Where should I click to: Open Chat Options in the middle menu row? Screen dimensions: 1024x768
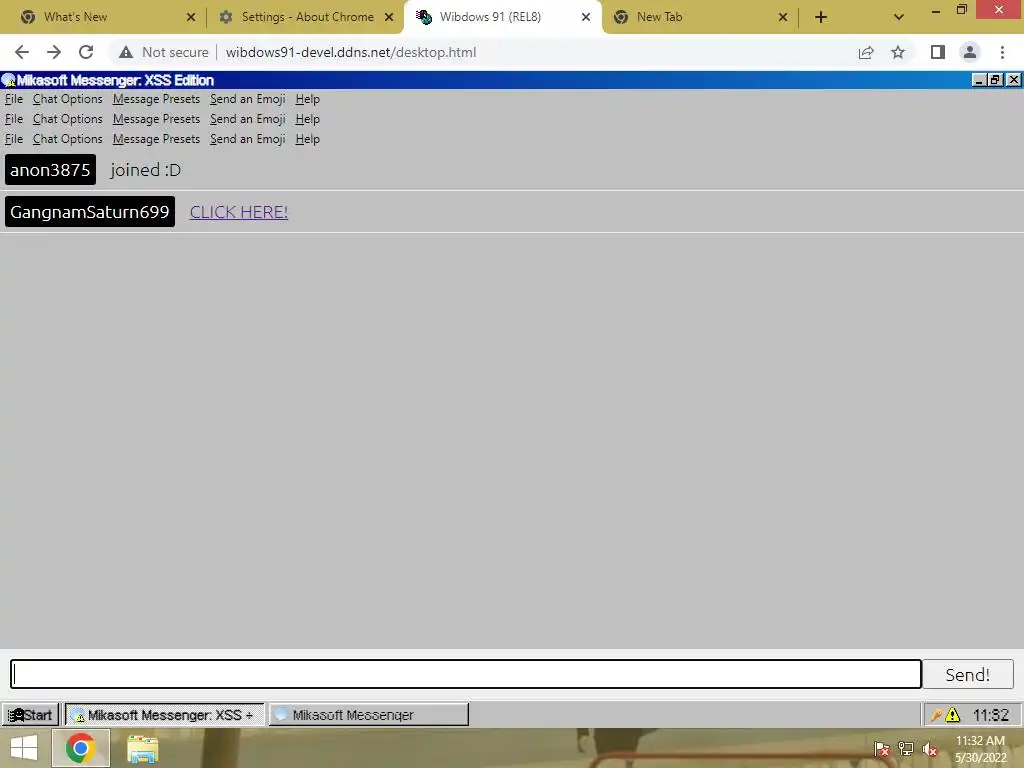pos(67,120)
